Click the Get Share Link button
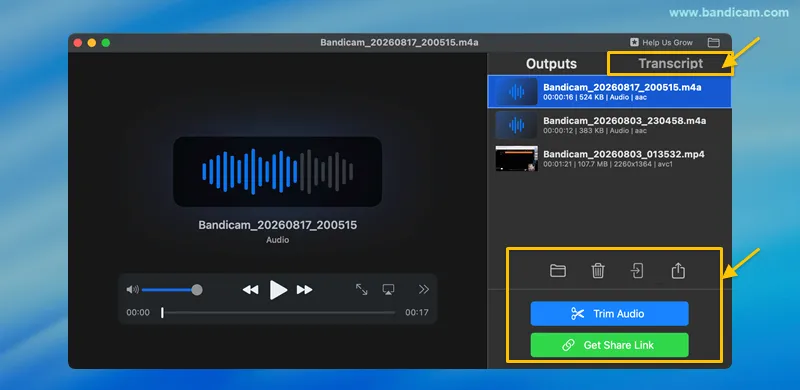Viewport: 800px width, 390px height. pyautogui.click(x=609, y=345)
